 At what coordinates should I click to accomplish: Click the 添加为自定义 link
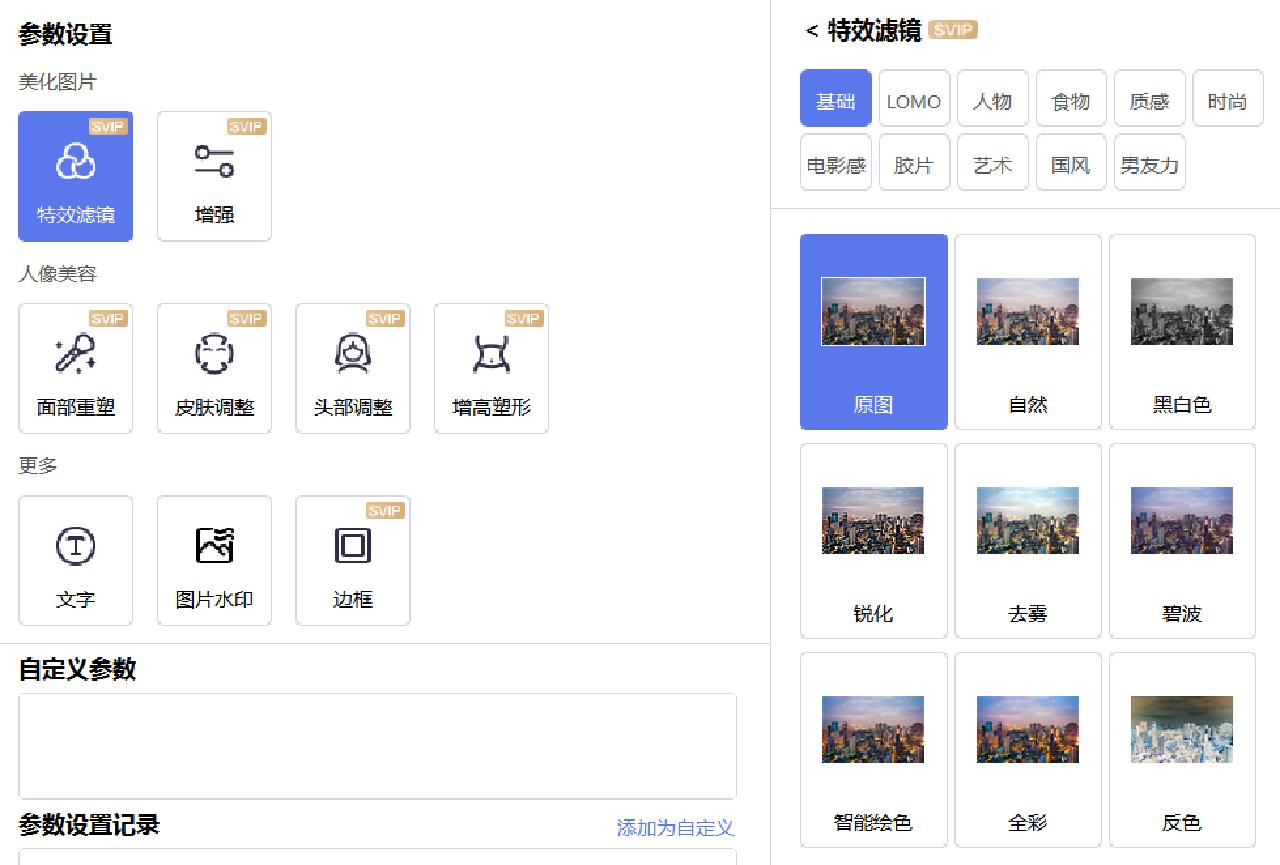[x=674, y=829]
